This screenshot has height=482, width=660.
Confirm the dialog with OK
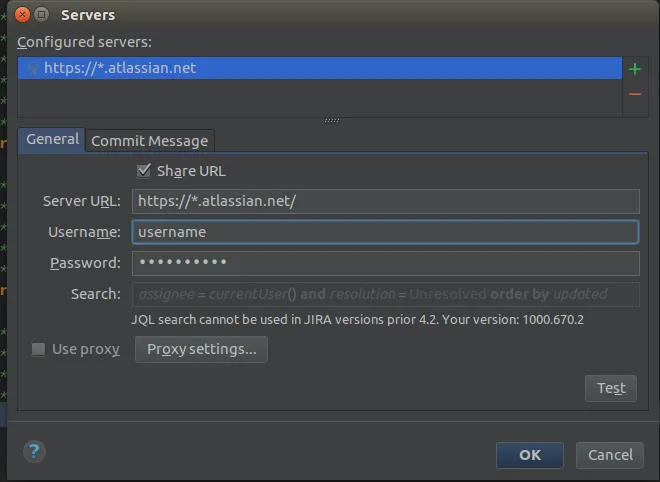(x=529, y=455)
